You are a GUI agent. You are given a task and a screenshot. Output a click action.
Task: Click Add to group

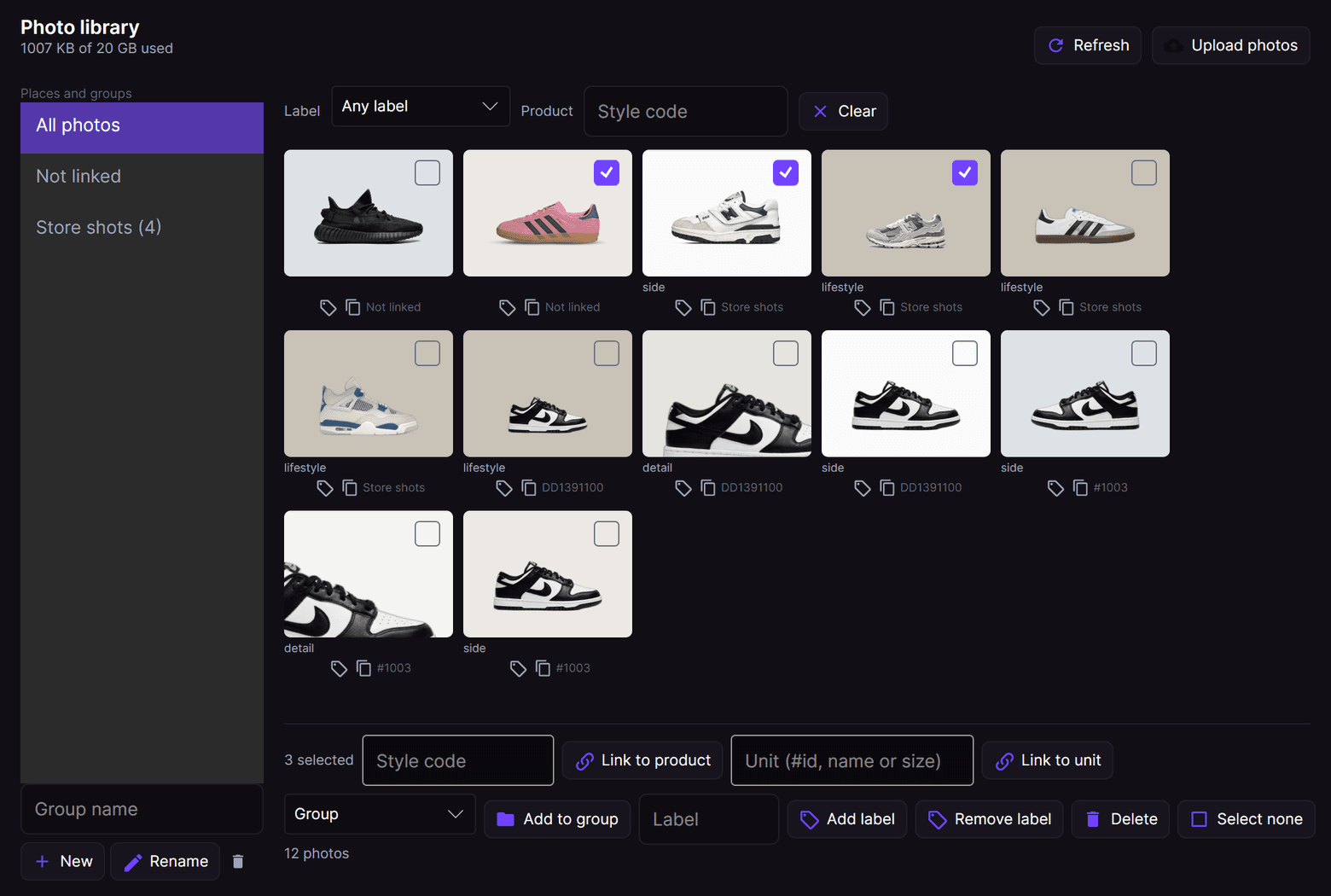(557, 819)
